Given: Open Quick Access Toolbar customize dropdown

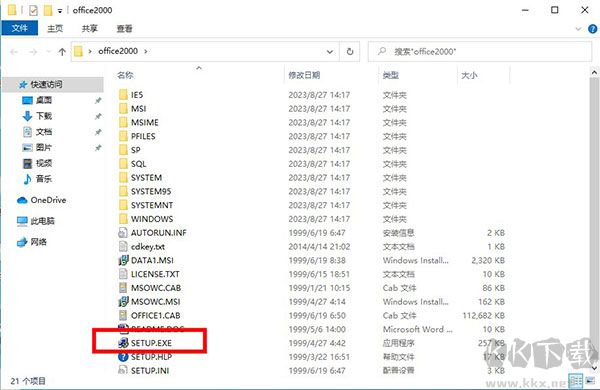Looking at the screenshot, I should (60, 11).
